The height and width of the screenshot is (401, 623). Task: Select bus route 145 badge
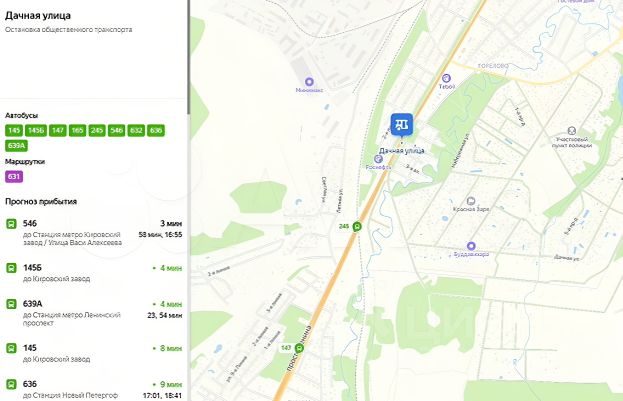pyautogui.click(x=14, y=130)
